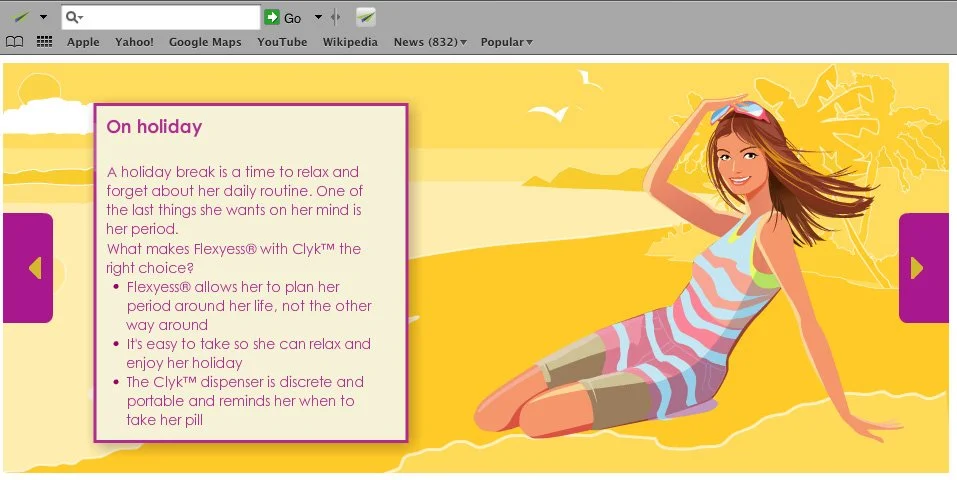Click the magnifier search options icon
The height and width of the screenshot is (480, 957).
(74, 17)
